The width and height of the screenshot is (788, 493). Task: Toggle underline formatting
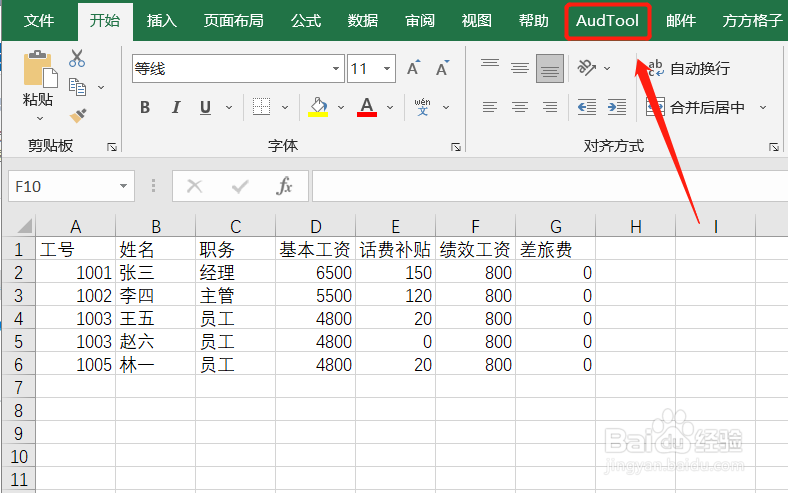pos(205,107)
